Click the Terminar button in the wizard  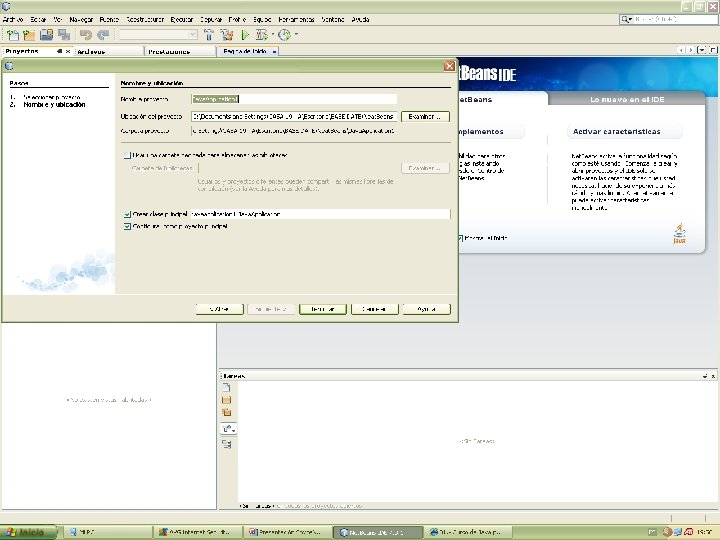pyautogui.click(x=323, y=309)
